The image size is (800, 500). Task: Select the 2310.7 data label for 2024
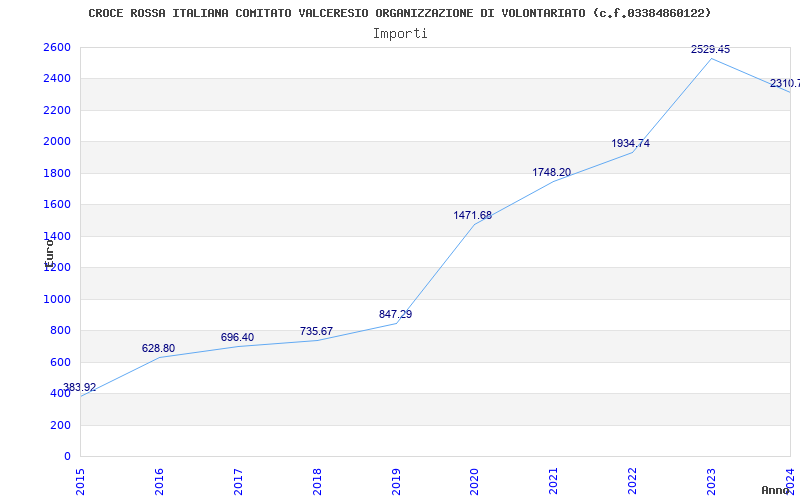coord(785,83)
